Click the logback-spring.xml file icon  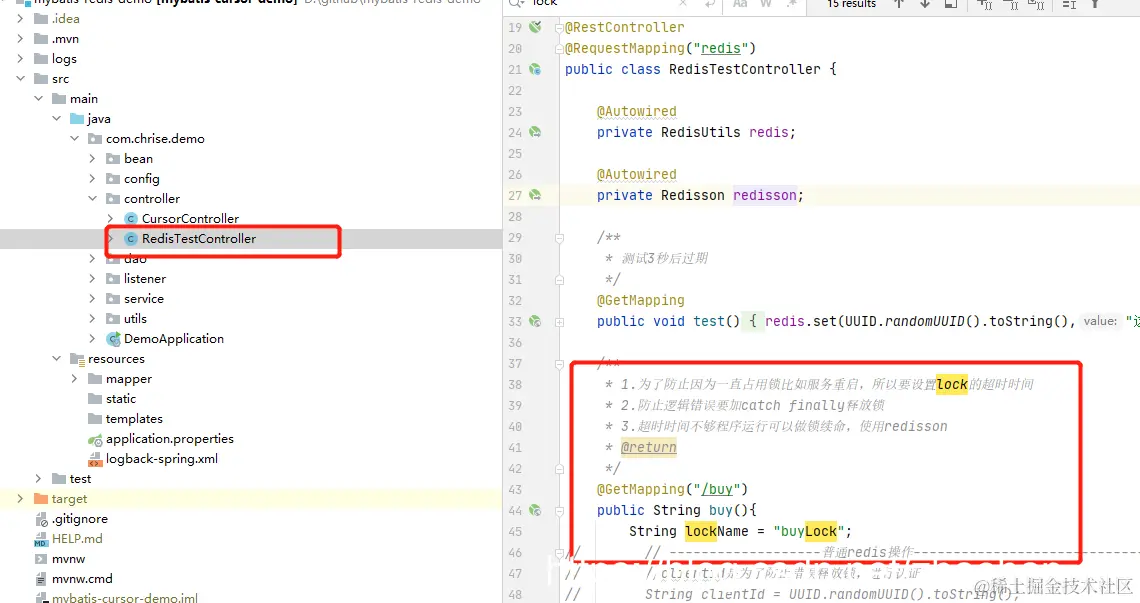pos(95,459)
